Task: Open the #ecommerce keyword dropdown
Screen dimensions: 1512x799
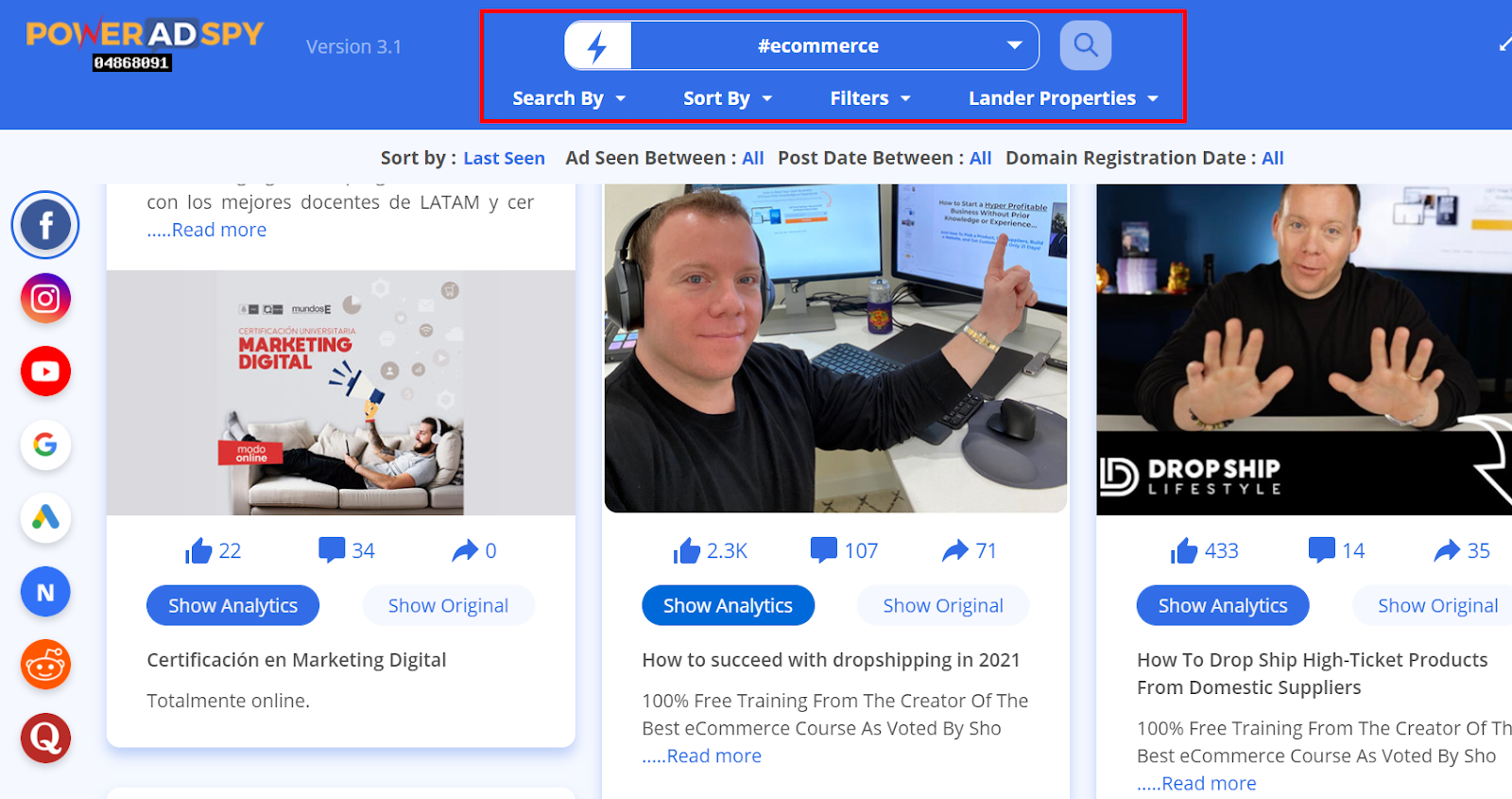Action: (834, 45)
